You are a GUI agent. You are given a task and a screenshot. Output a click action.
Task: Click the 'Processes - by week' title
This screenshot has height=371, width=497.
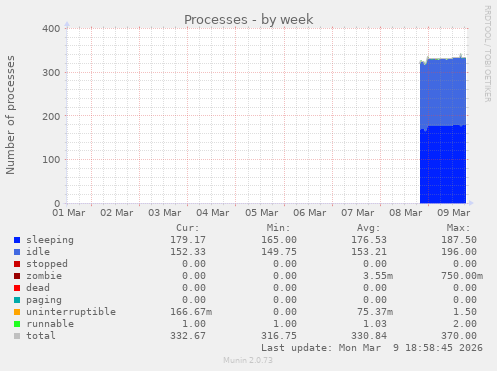point(249,20)
